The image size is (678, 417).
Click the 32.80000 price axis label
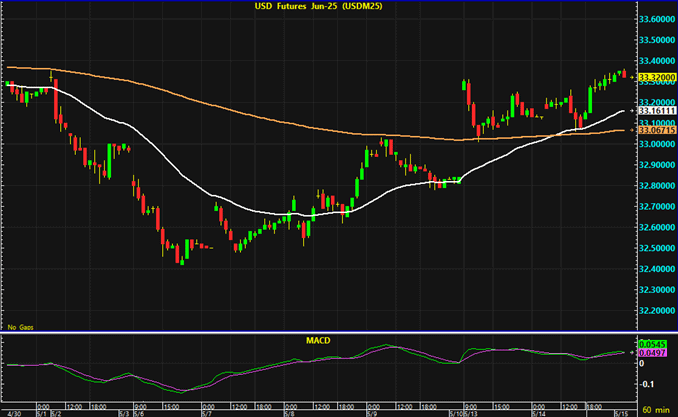click(656, 185)
